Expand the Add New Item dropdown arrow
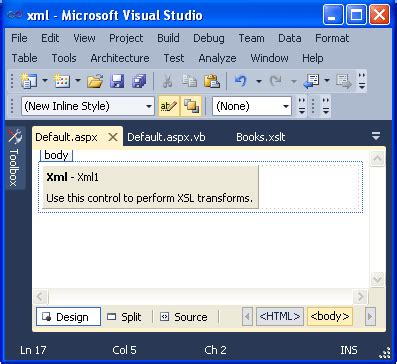The width and height of the screenshot is (397, 364). pos(78,81)
